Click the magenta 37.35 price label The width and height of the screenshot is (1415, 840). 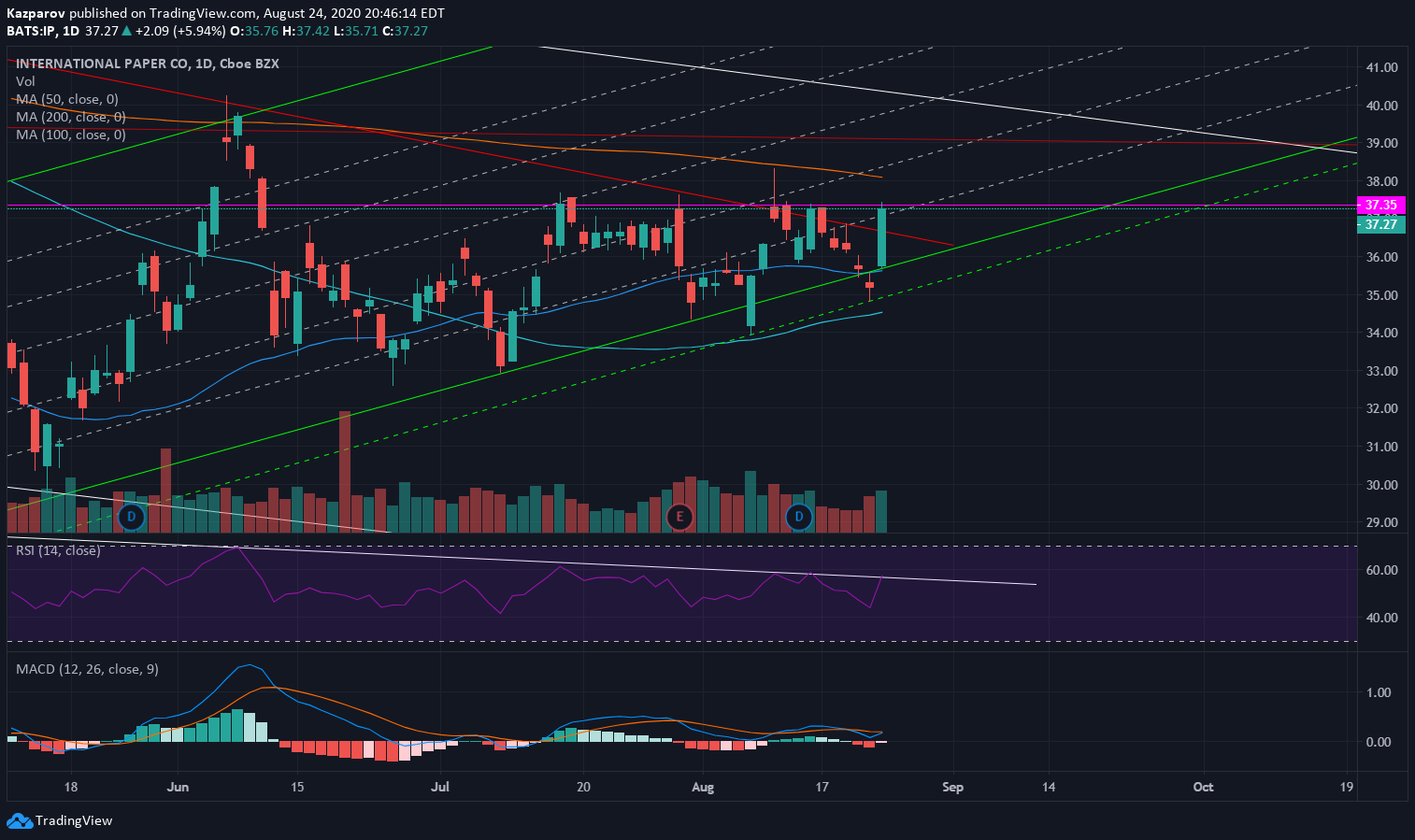pos(1381,205)
